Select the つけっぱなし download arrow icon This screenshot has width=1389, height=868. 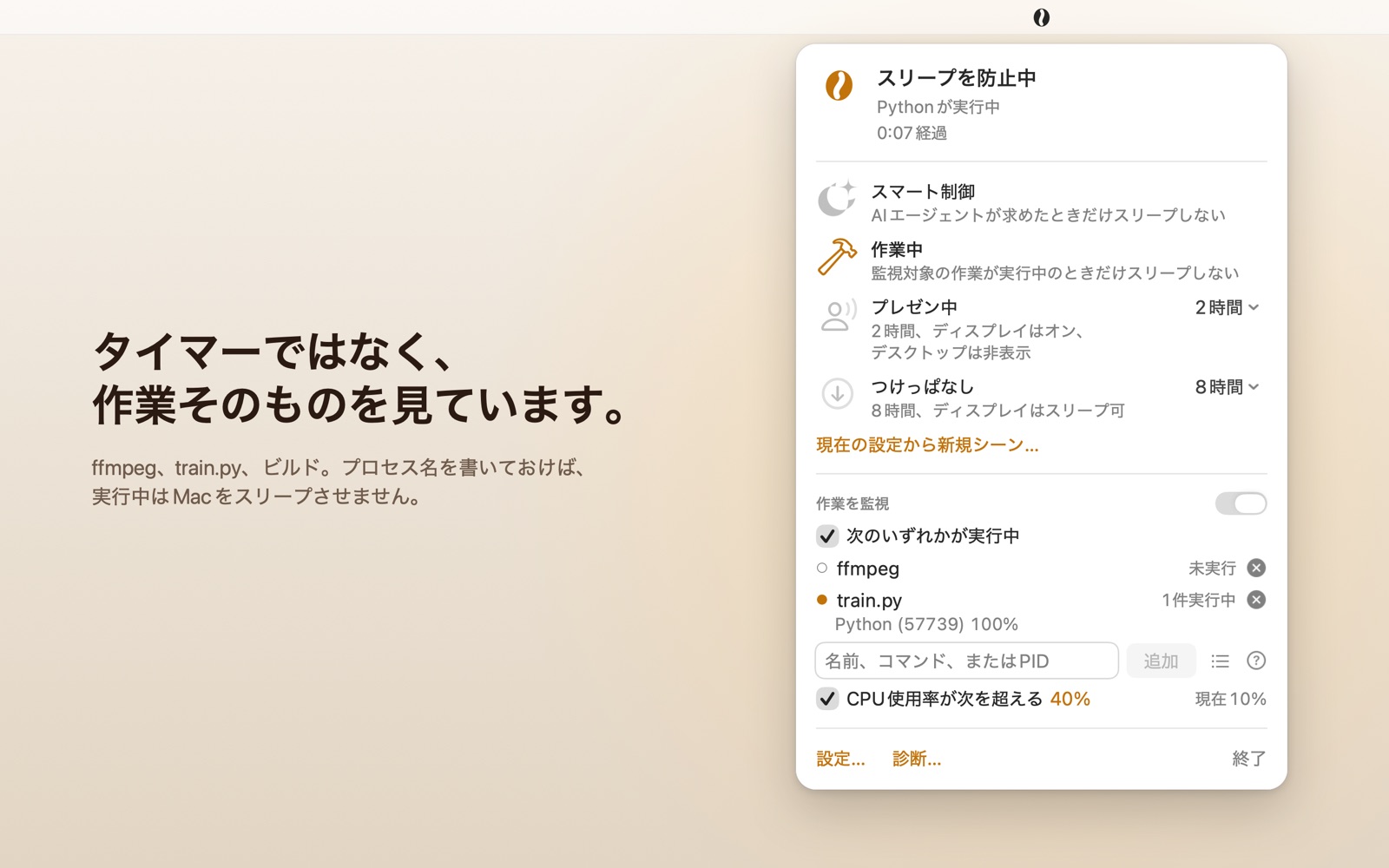837,393
